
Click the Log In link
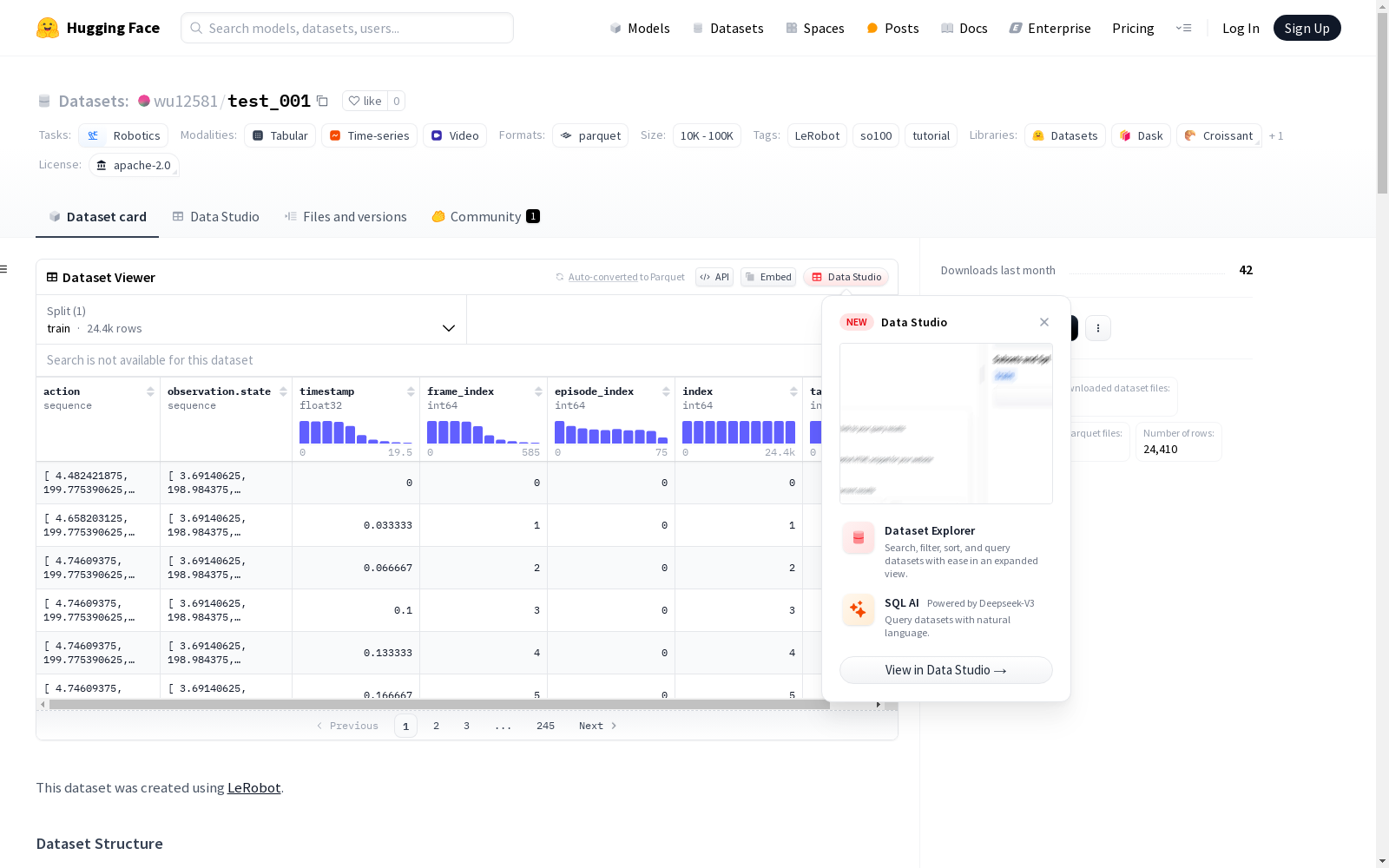(x=1241, y=28)
